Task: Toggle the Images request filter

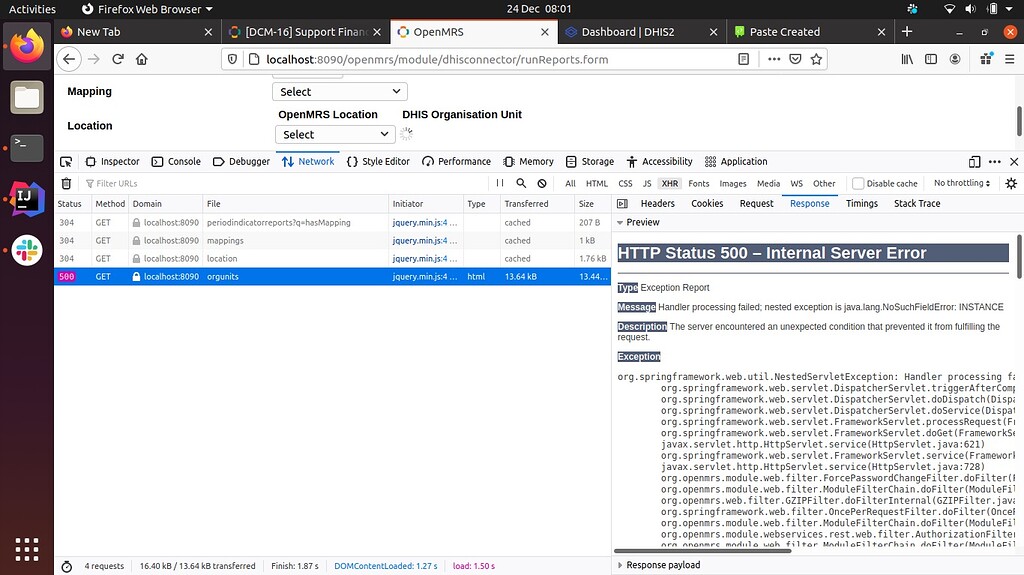Action: pyautogui.click(x=733, y=184)
